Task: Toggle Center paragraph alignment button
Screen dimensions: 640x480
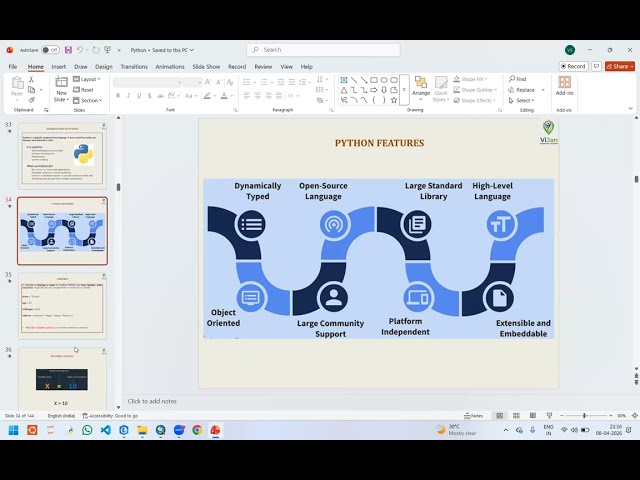Action: click(x=258, y=96)
